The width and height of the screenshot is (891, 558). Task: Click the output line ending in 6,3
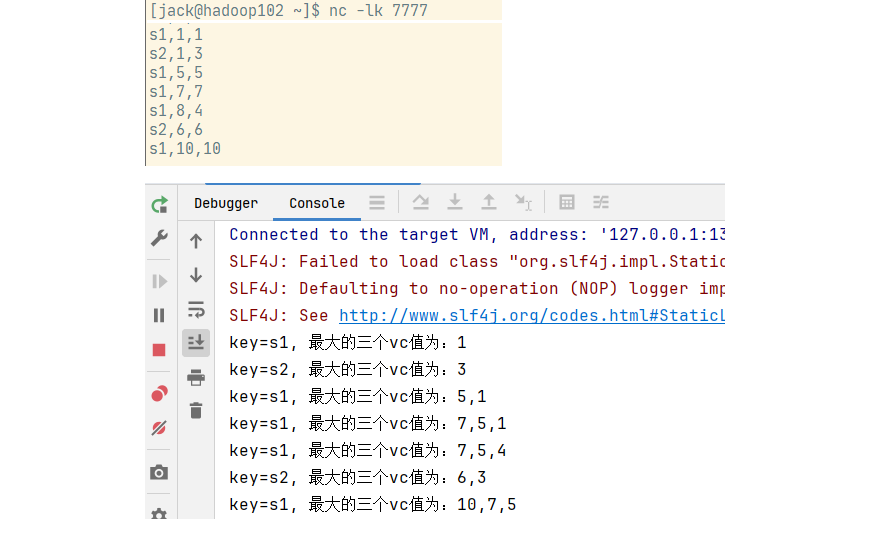point(358,477)
